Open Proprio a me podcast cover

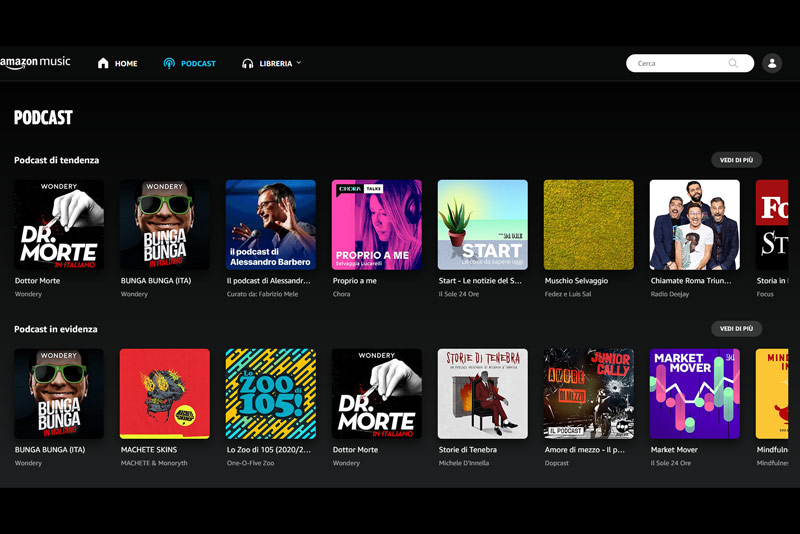coord(377,224)
